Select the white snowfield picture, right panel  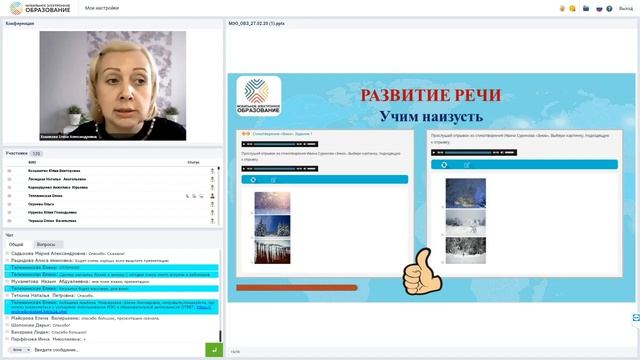pos(466,222)
